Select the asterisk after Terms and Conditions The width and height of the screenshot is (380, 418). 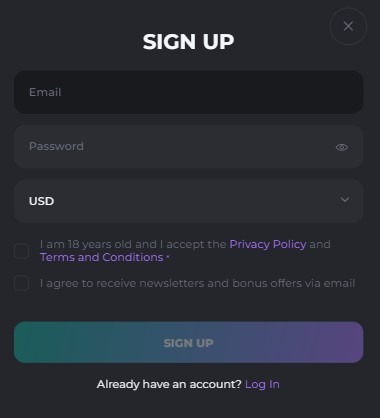coord(168,257)
